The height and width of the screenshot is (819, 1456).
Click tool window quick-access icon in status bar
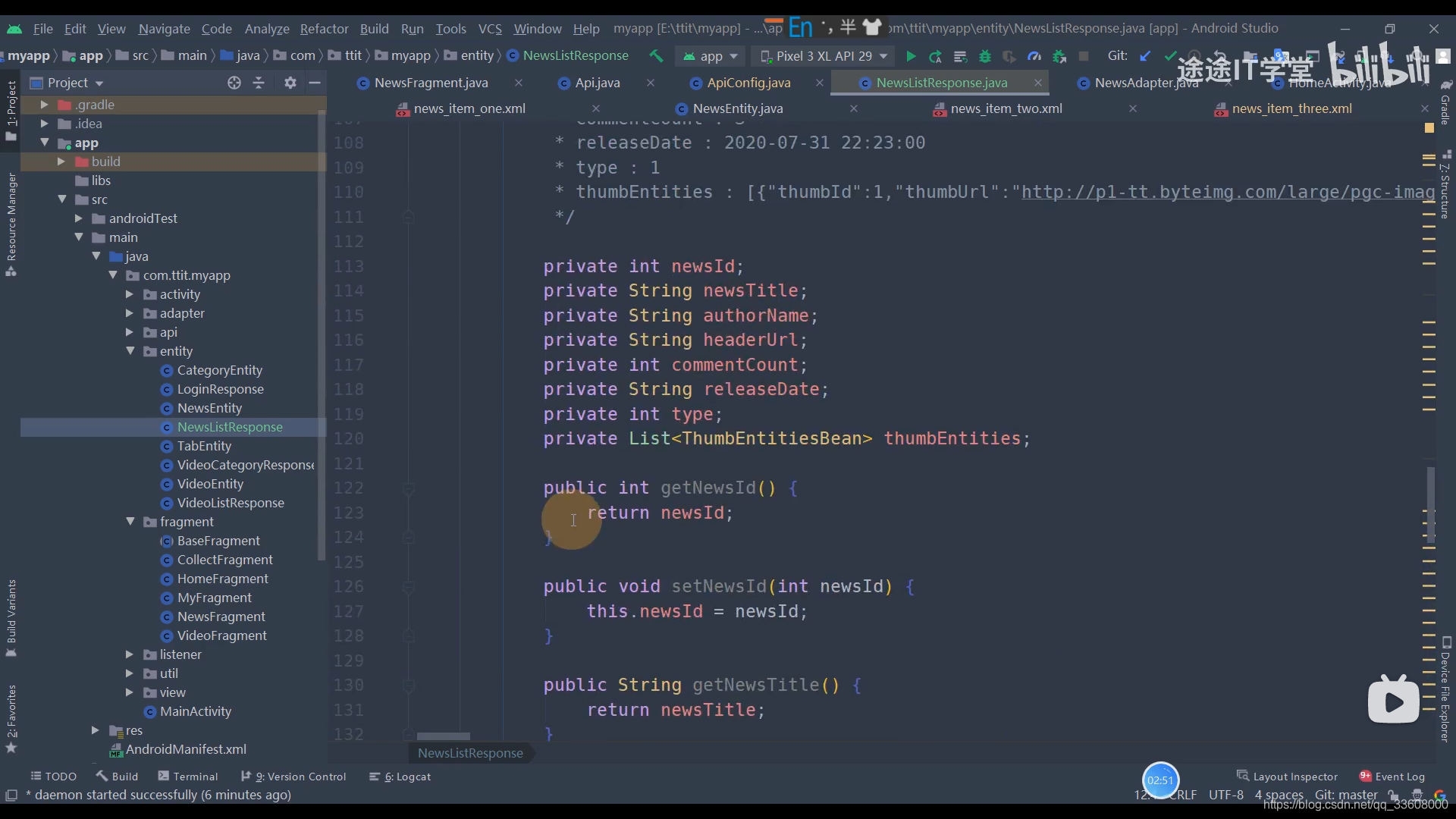pyautogui.click(x=11, y=795)
